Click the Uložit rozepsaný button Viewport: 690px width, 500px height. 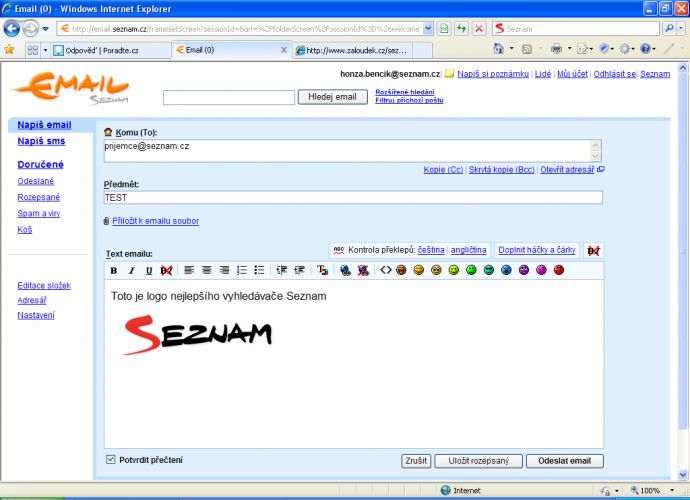point(478,461)
